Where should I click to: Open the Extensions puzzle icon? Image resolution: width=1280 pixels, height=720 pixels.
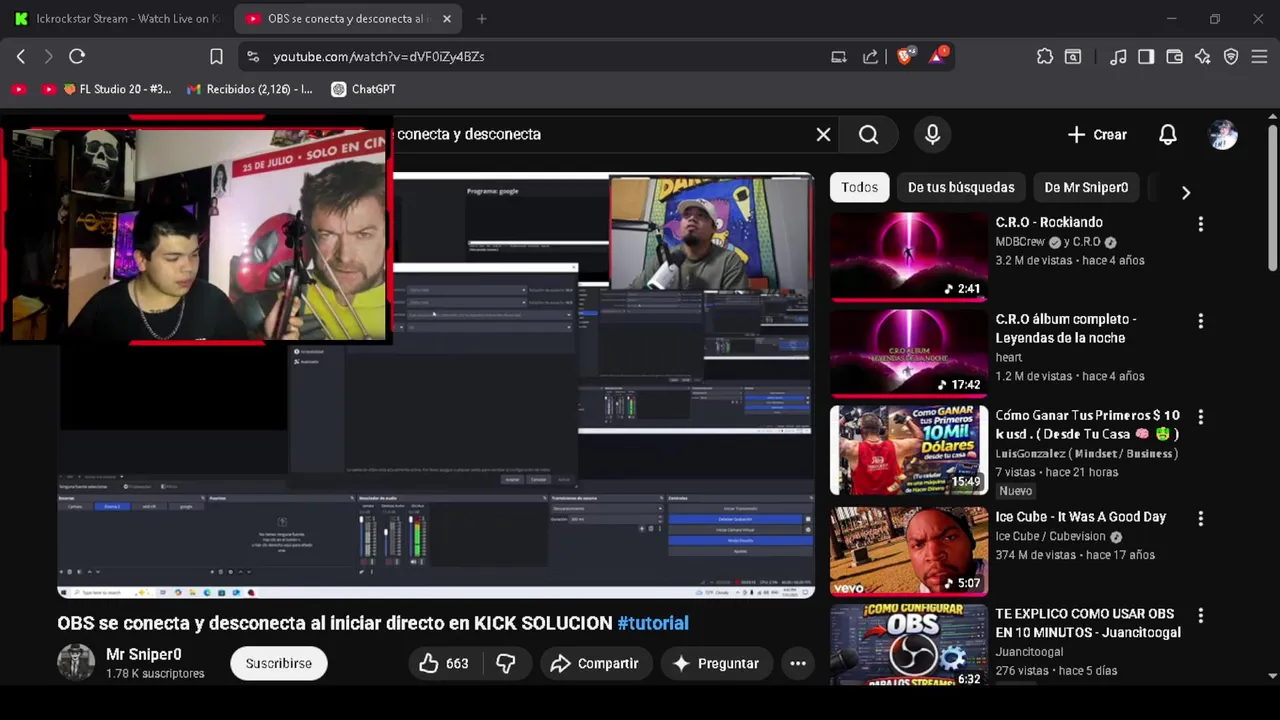pos(1045,57)
